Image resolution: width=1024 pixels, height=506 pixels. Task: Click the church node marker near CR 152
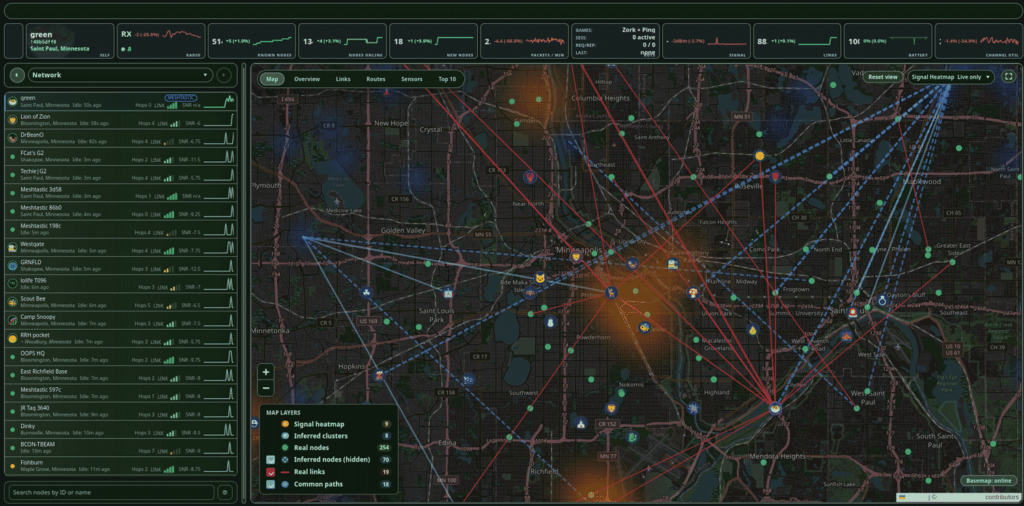point(579,424)
